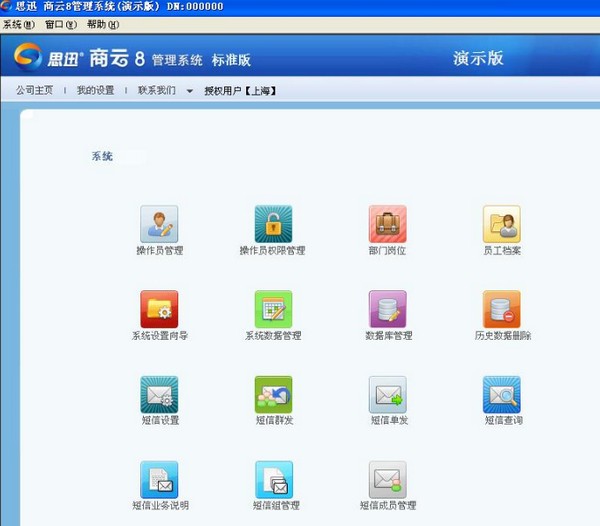
Task: Open the 部门岗位 briefcase icon
Action: pos(388,224)
